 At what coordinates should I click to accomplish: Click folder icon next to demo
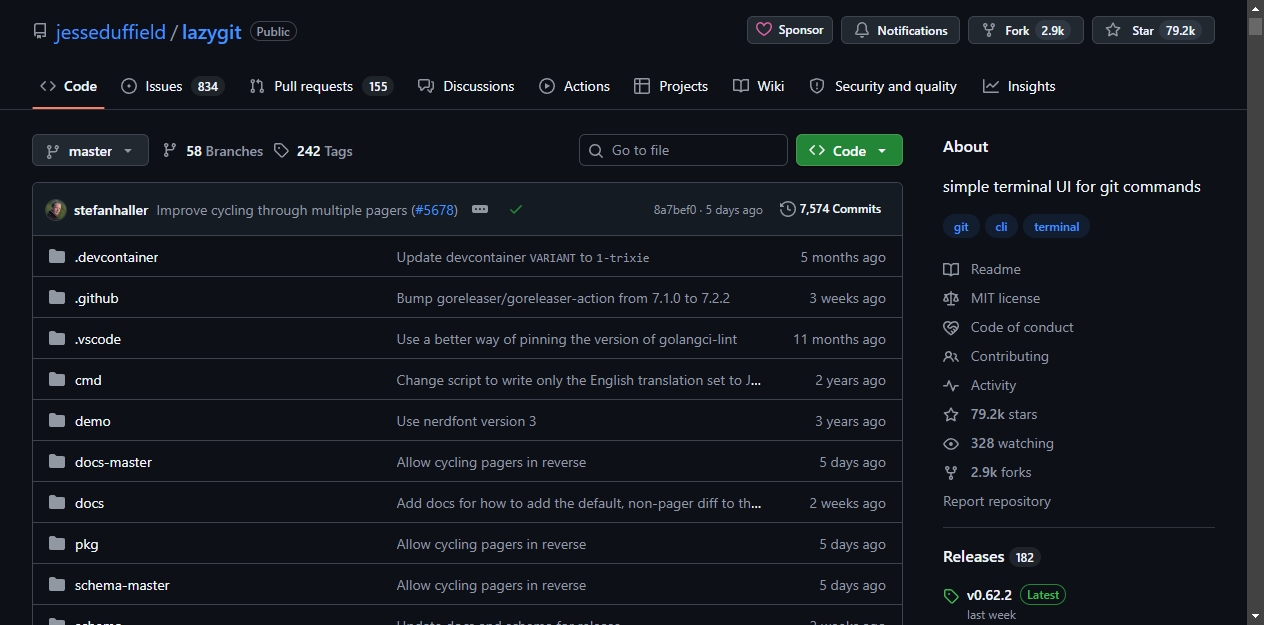coord(57,421)
